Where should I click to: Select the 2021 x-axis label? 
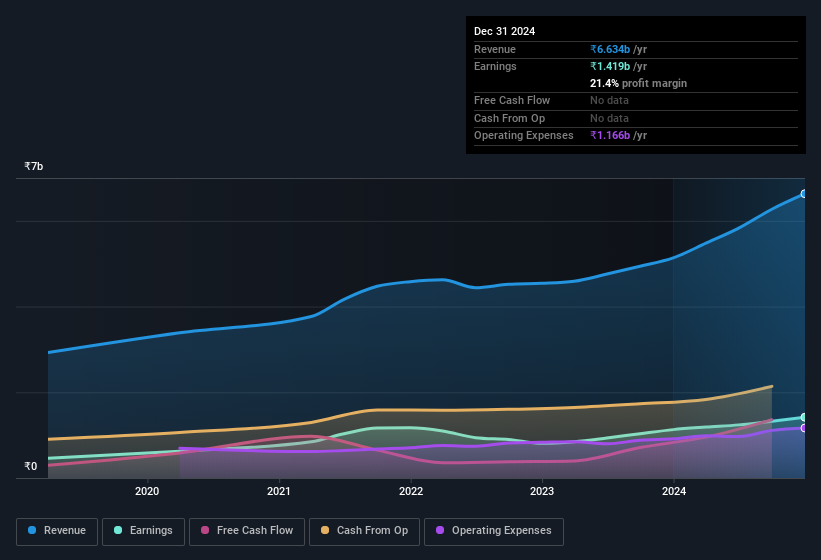tap(279, 491)
